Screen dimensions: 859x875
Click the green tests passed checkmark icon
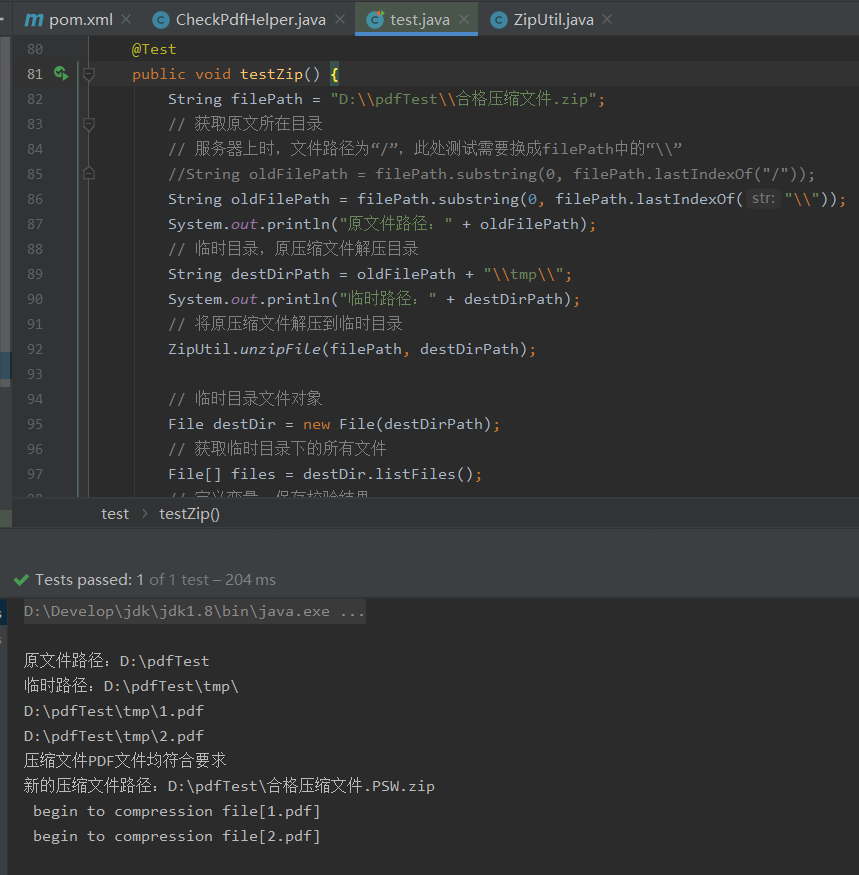coord(21,580)
